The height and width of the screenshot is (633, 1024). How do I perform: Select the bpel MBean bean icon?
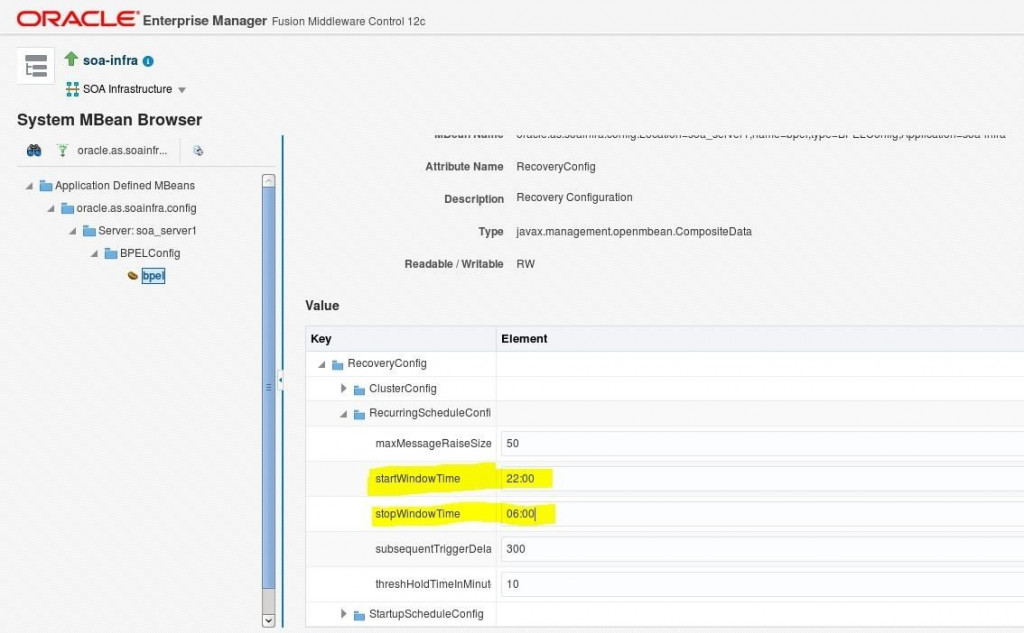point(133,276)
